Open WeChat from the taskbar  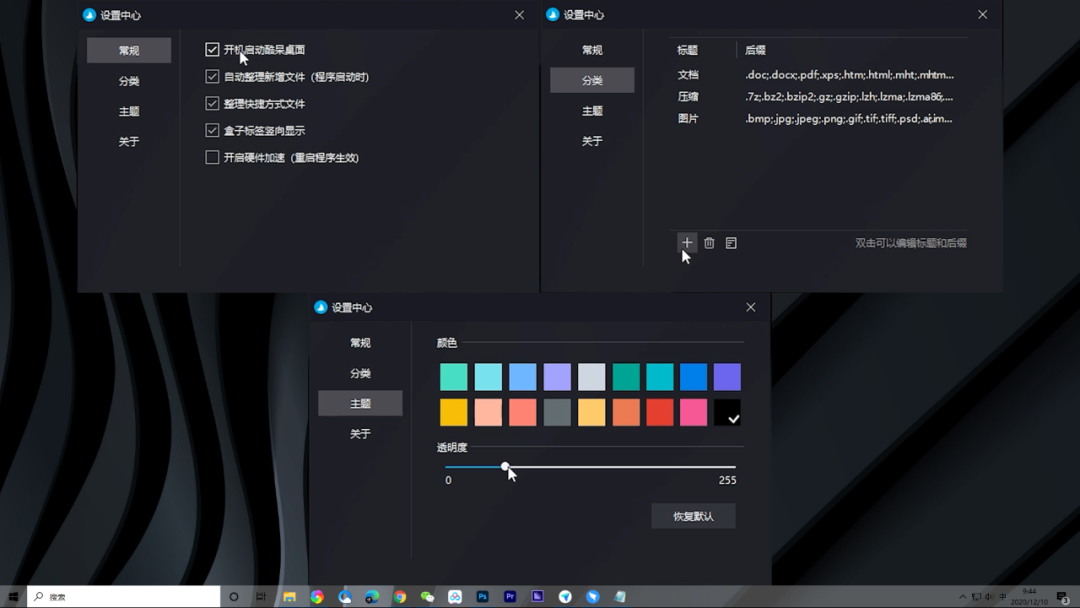tap(427, 596)
